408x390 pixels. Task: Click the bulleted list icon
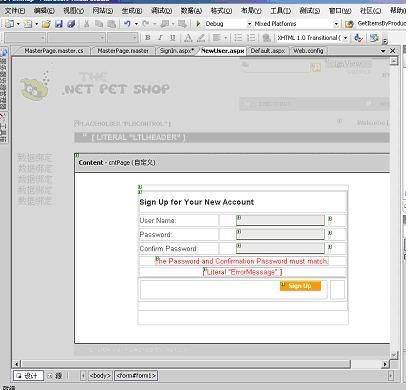click(238, 38)
